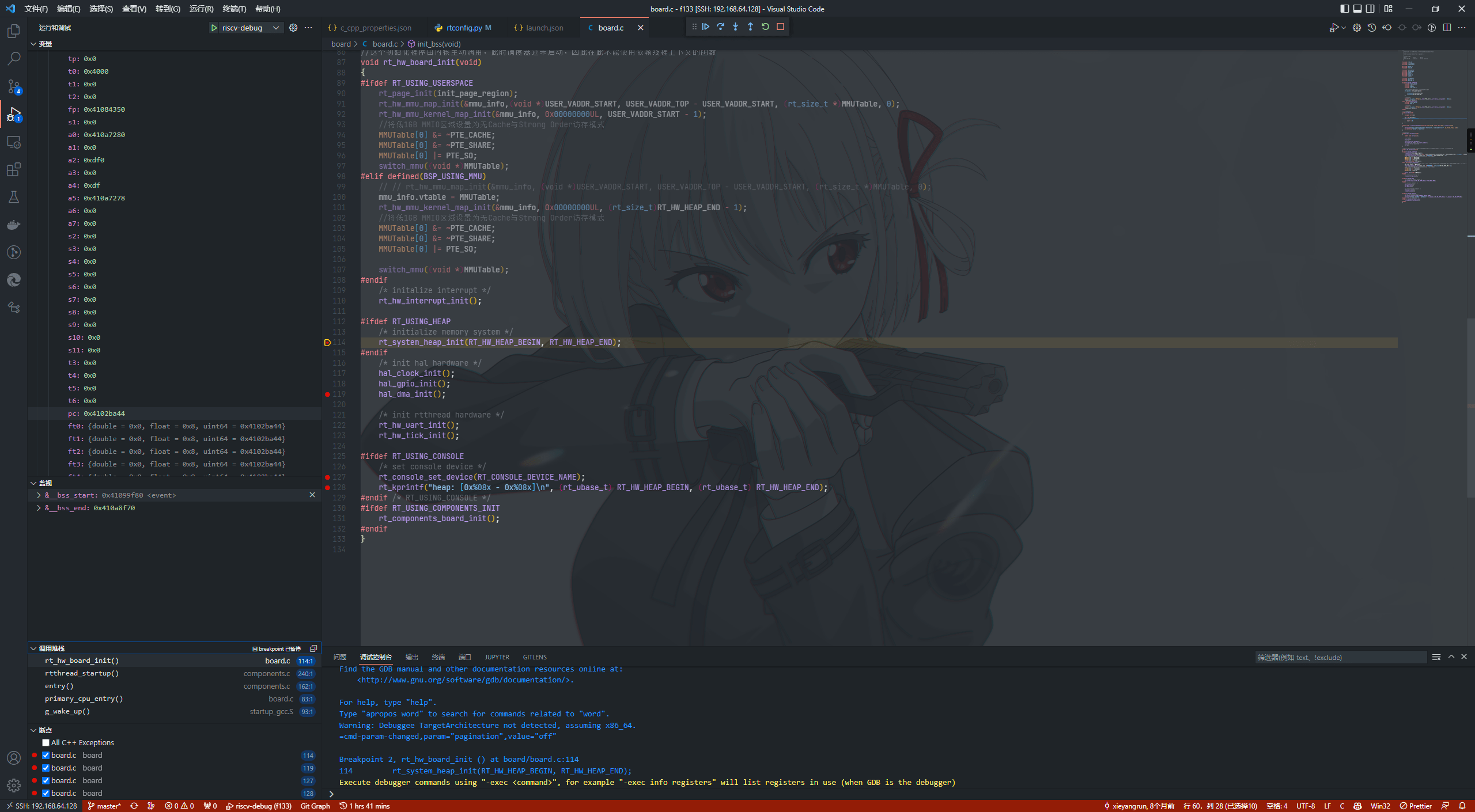Screen dimensions: 1475x812
Task: Open GDB documentation link in console
Action: point(466,680)
